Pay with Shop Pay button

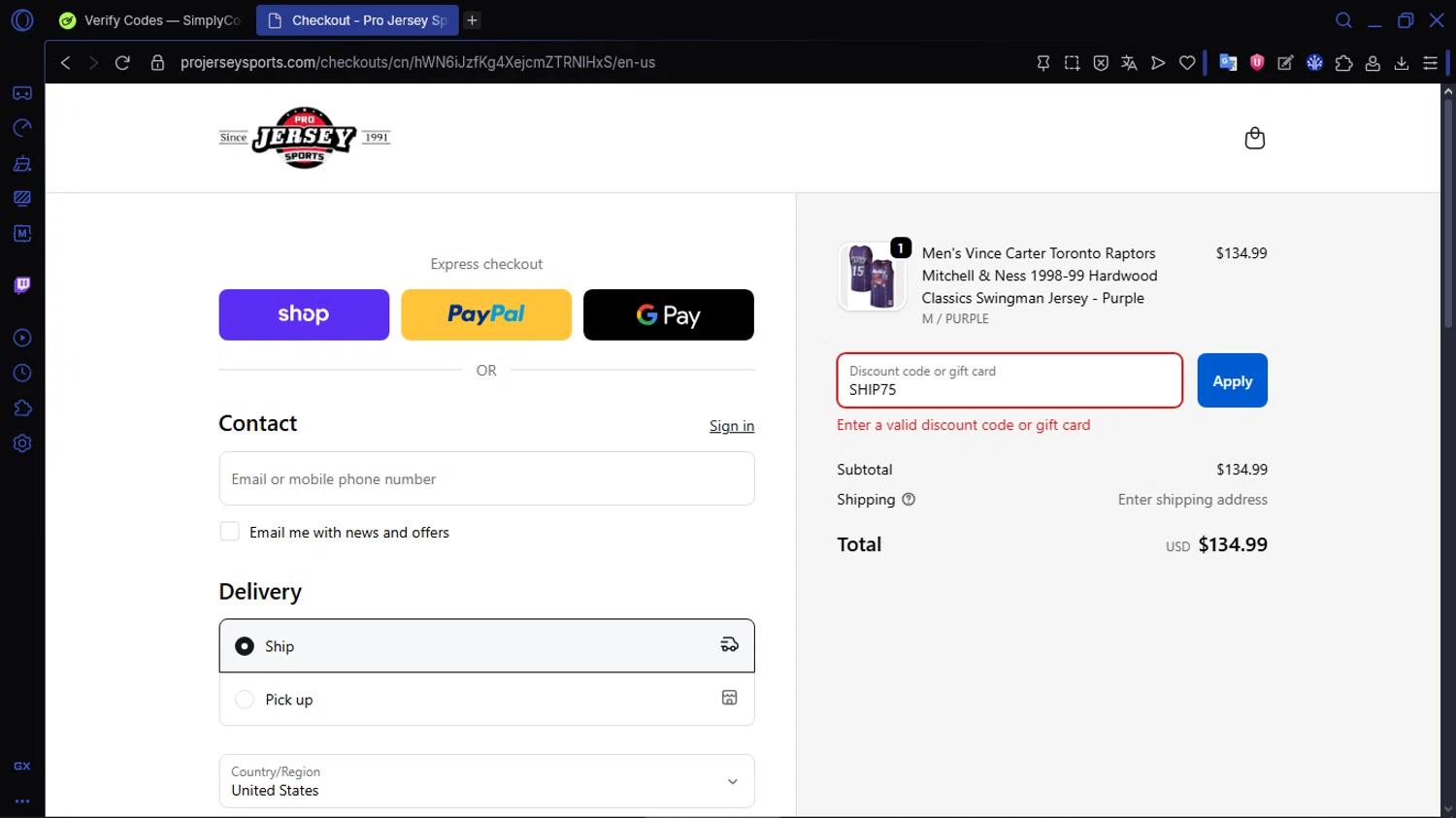click(304, 314)
